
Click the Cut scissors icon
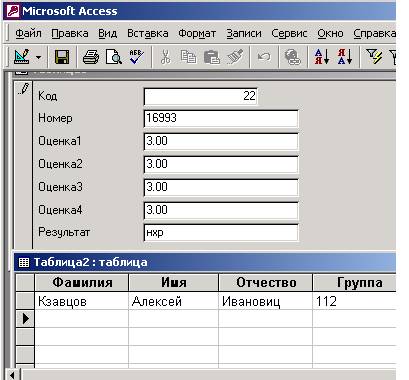165,57
